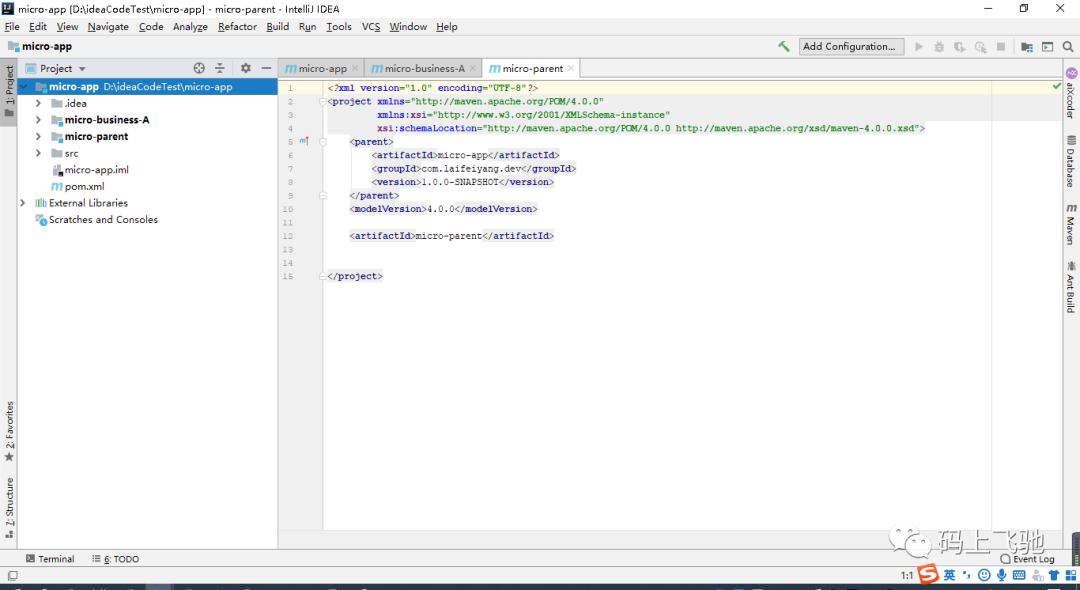Expand the src folder arrow
Viewport: 1080px width, 590px height.
[x=39, y=153]
